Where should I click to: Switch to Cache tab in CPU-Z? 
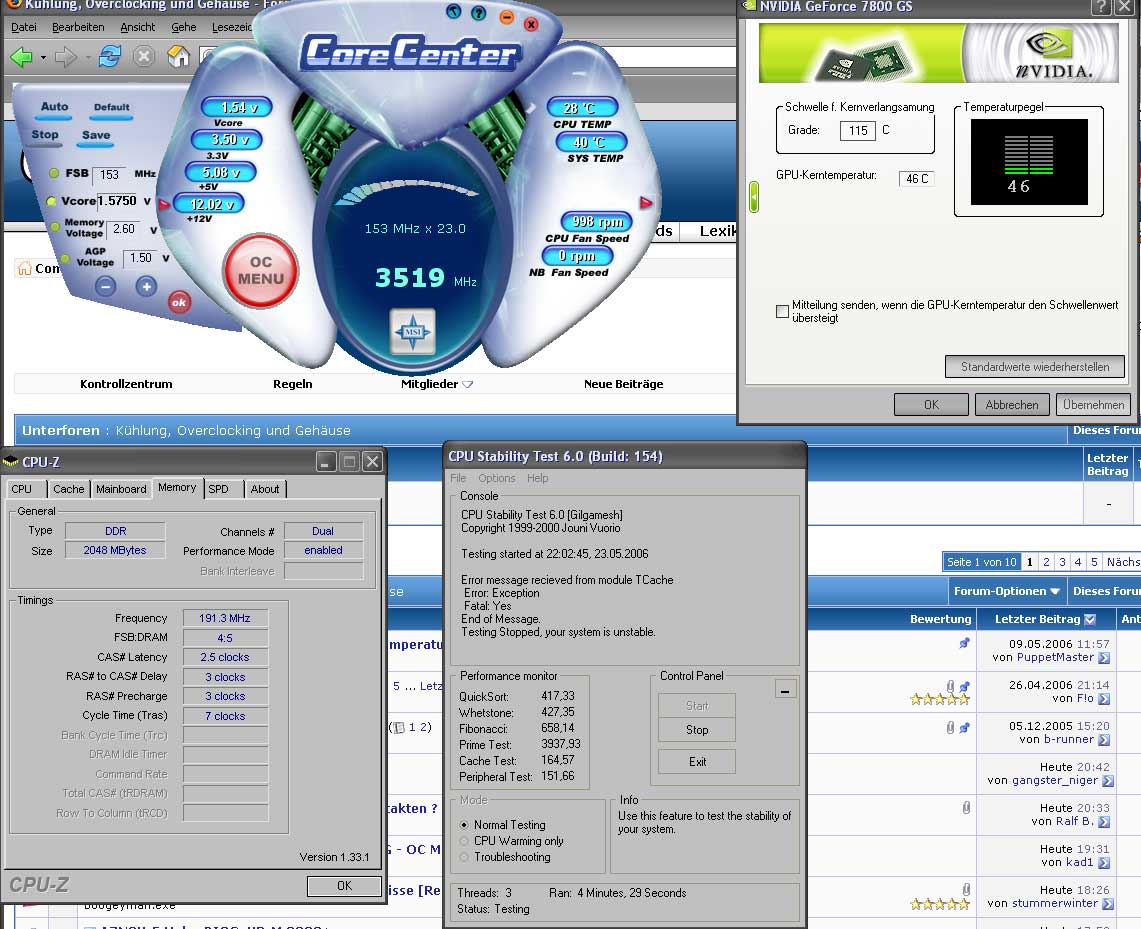coord(68,489)
